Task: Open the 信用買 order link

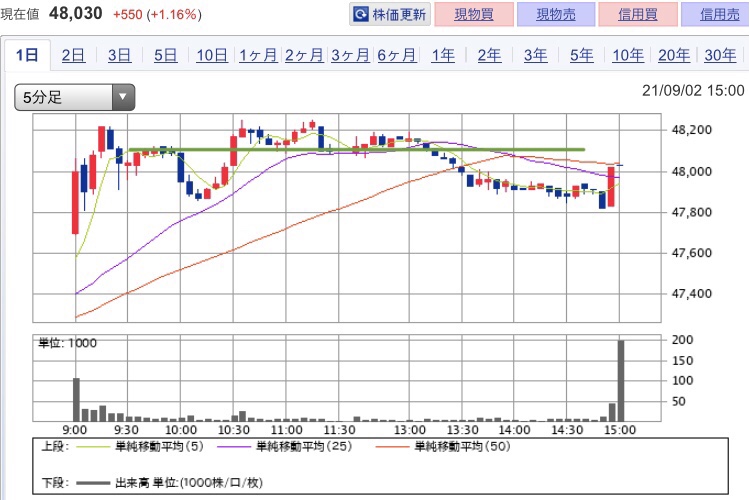Action: click(x=638, y=14)
